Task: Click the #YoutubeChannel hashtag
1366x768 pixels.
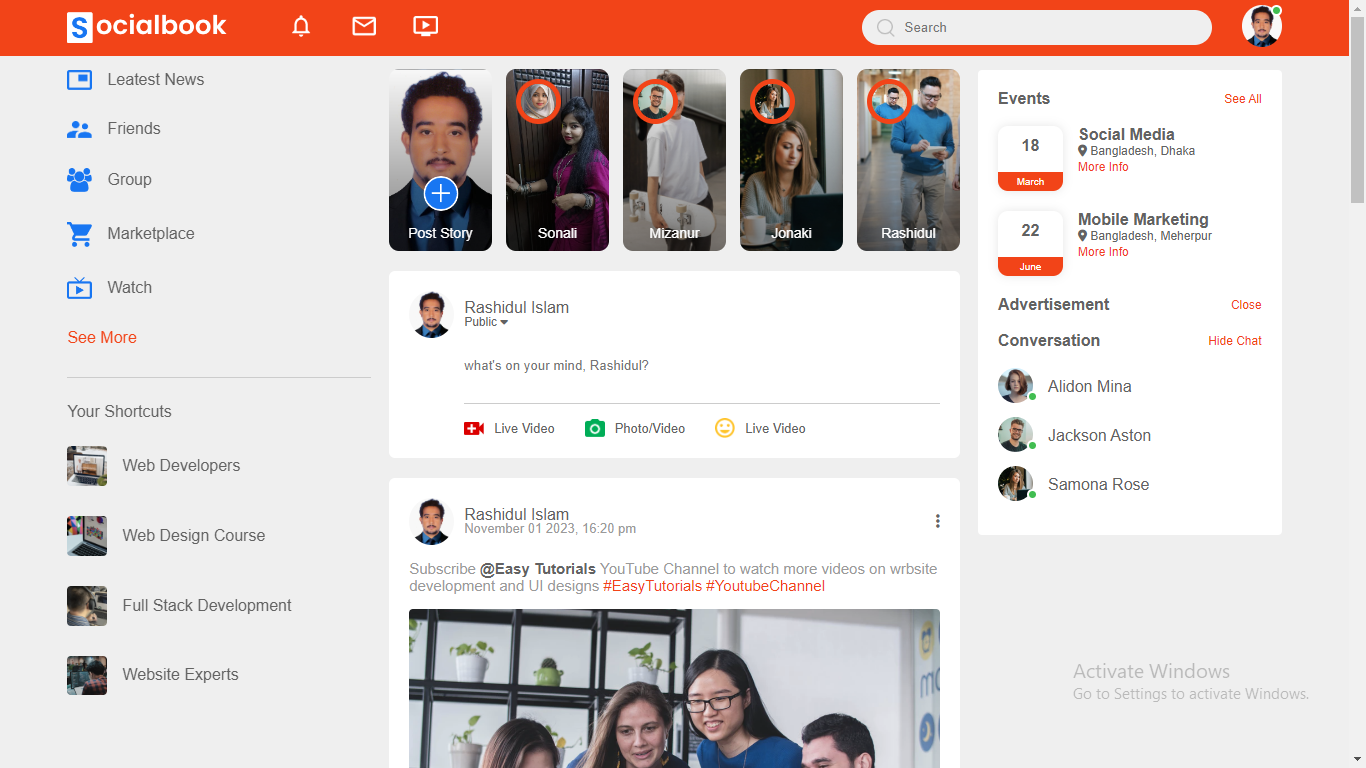Action: point(765,586)
